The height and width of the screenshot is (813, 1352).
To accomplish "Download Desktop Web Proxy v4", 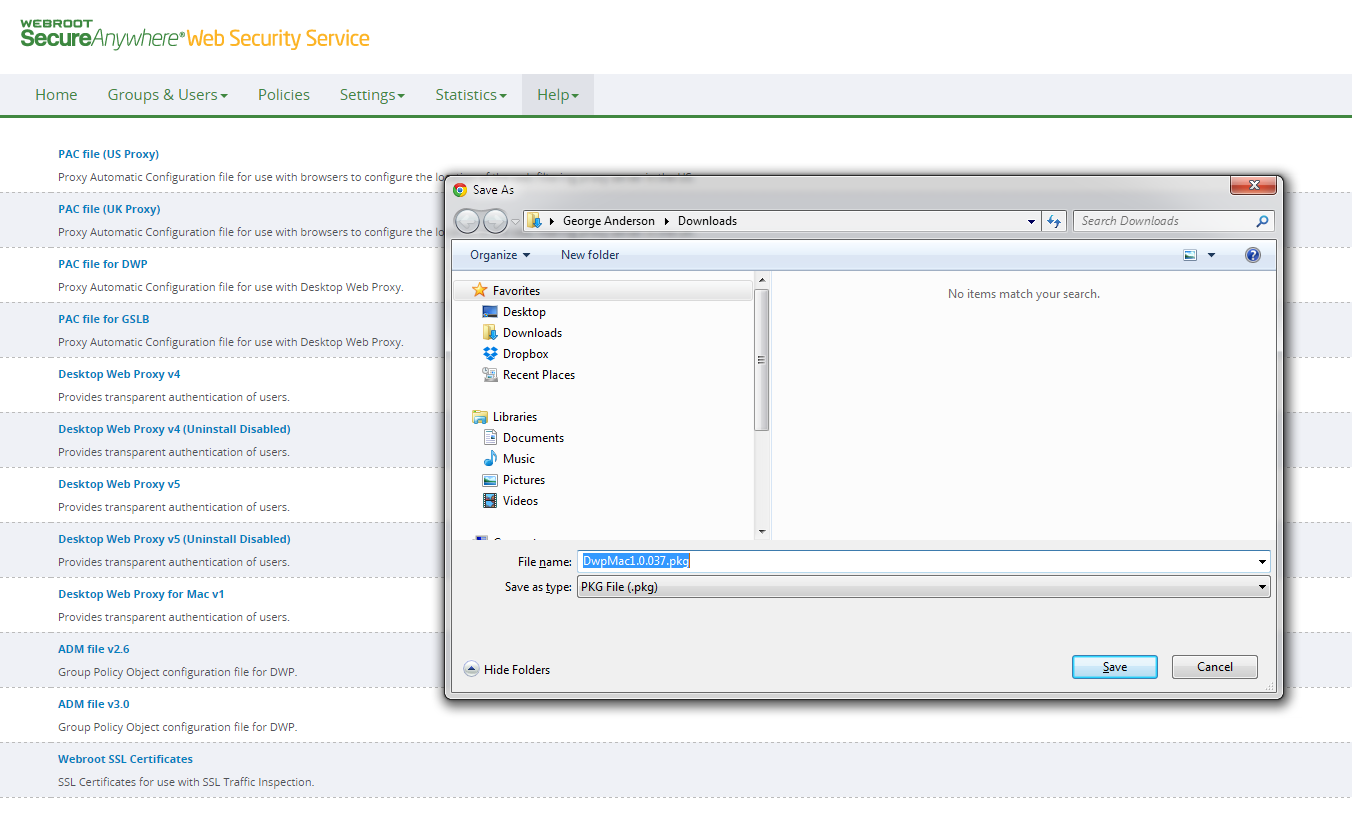I will pos(119,374).
